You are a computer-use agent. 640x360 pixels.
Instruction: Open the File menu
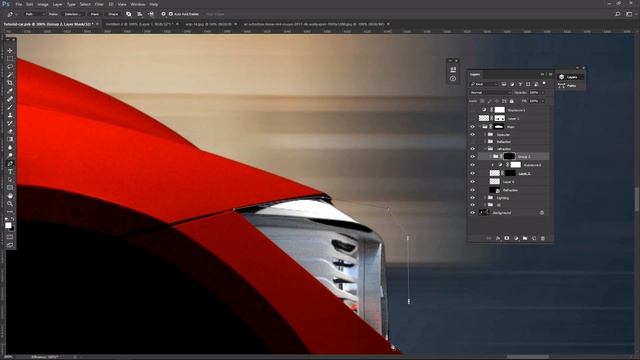(x=18, y=4)
